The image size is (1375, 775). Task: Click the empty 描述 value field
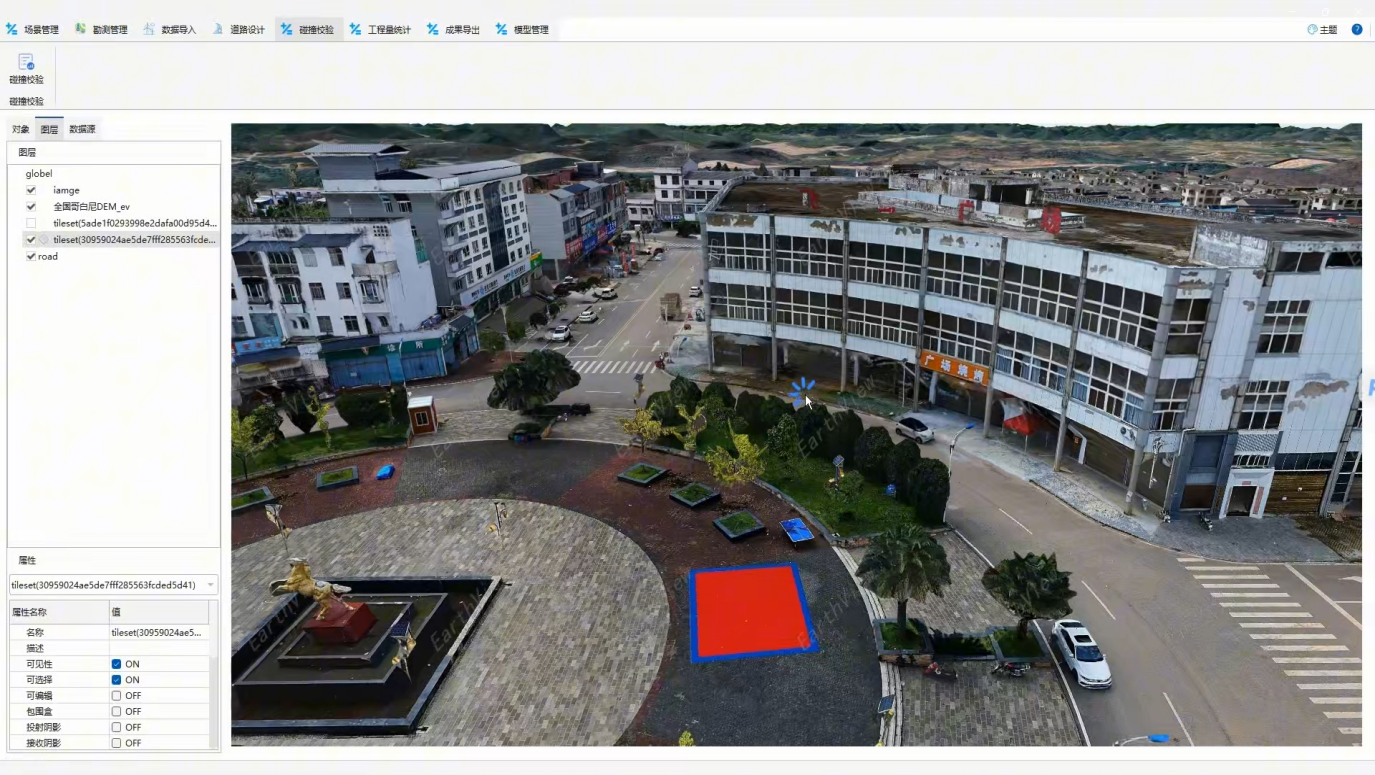coord(159,648)
